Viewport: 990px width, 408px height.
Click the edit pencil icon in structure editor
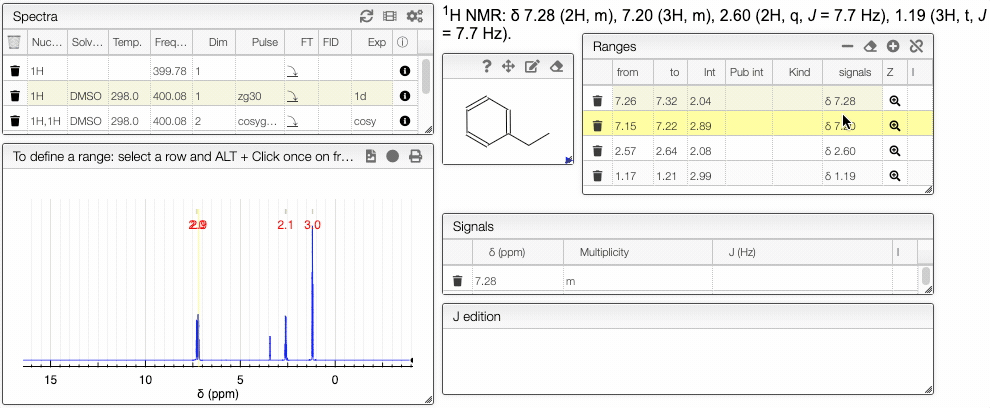click(532, 66)
